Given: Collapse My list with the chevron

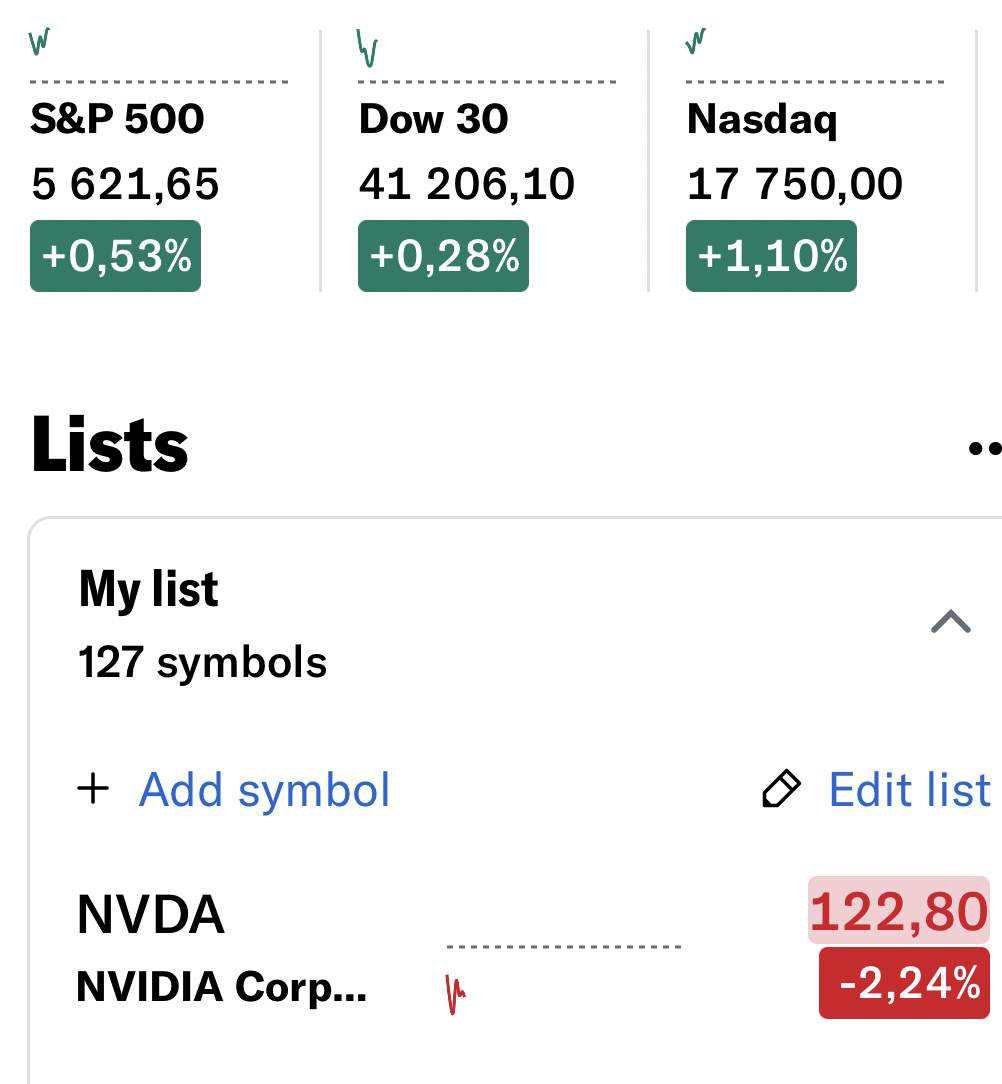Looking at the screenshot, I should coord(950,622).
